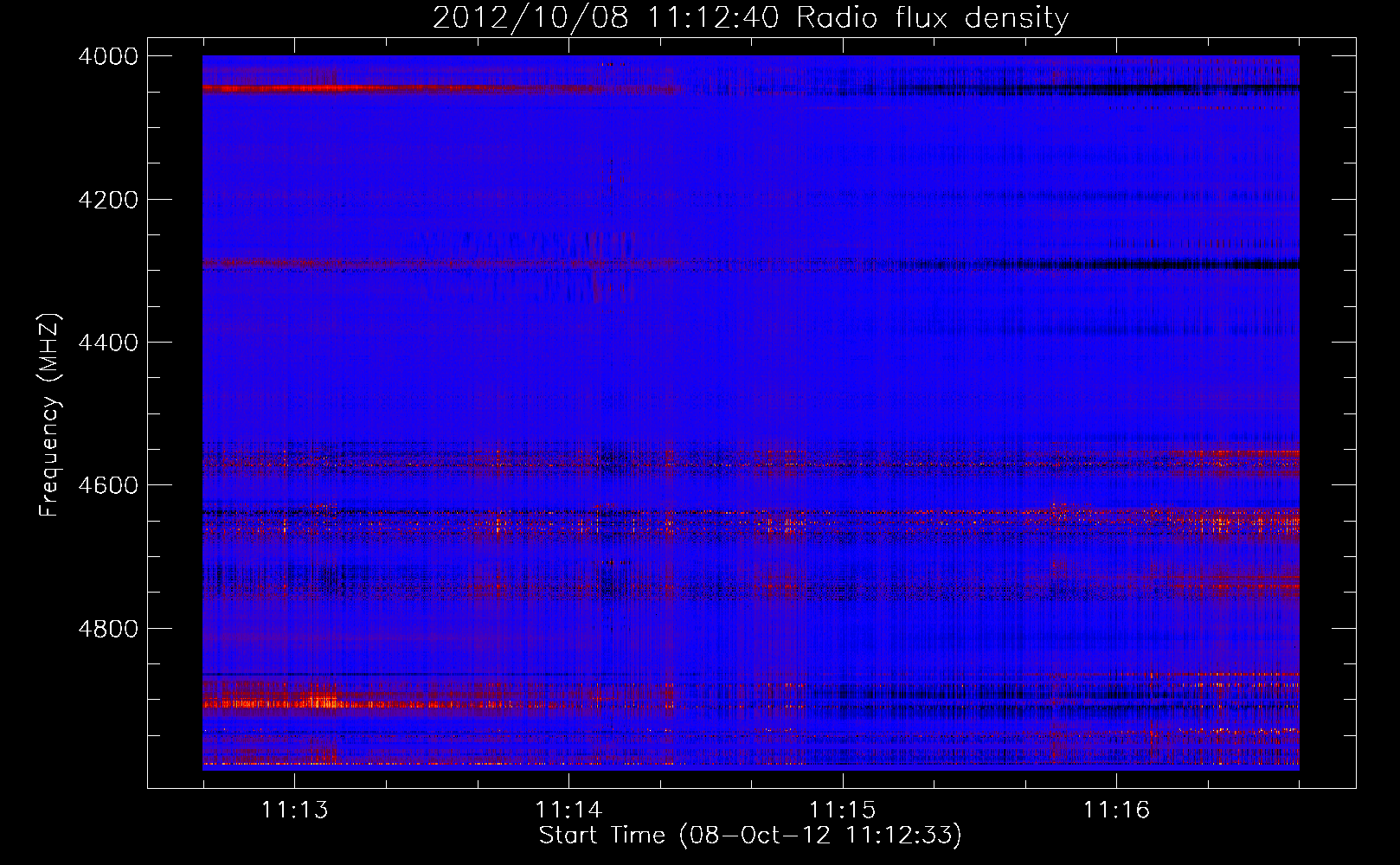Click the '4400' frequency axis label
The width and height of the screenshot is (1400, 865).
pos(108,343)
